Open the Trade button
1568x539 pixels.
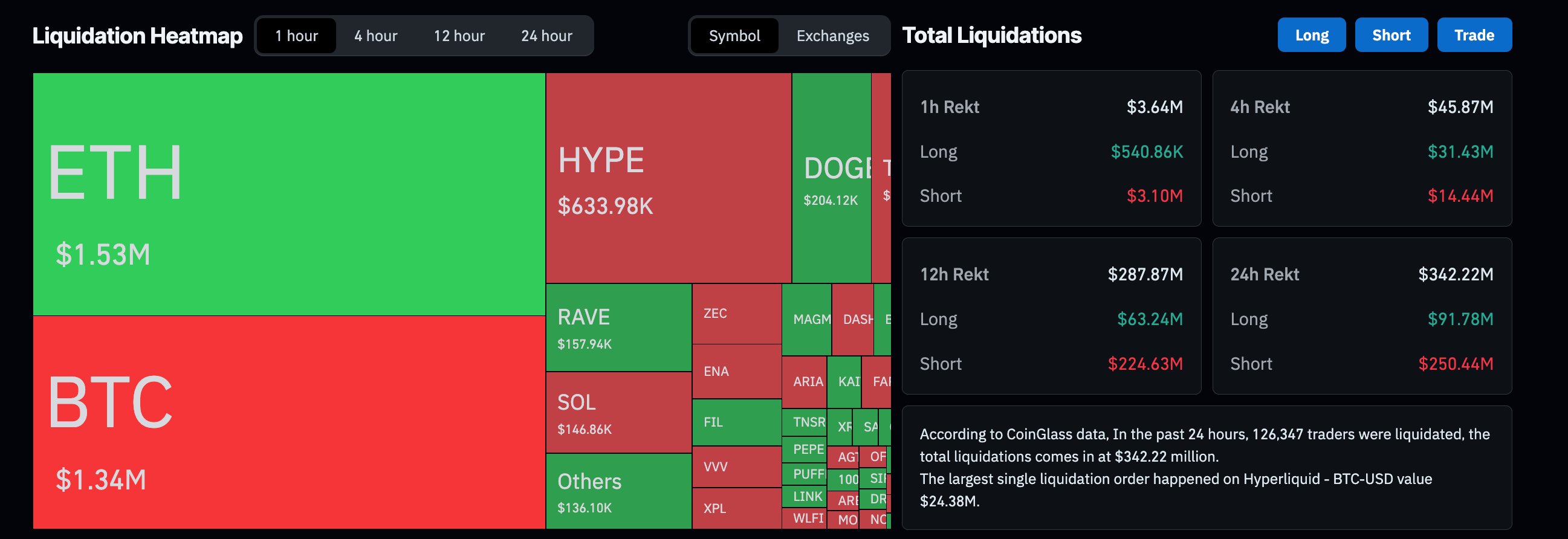tap(1473, 35)
